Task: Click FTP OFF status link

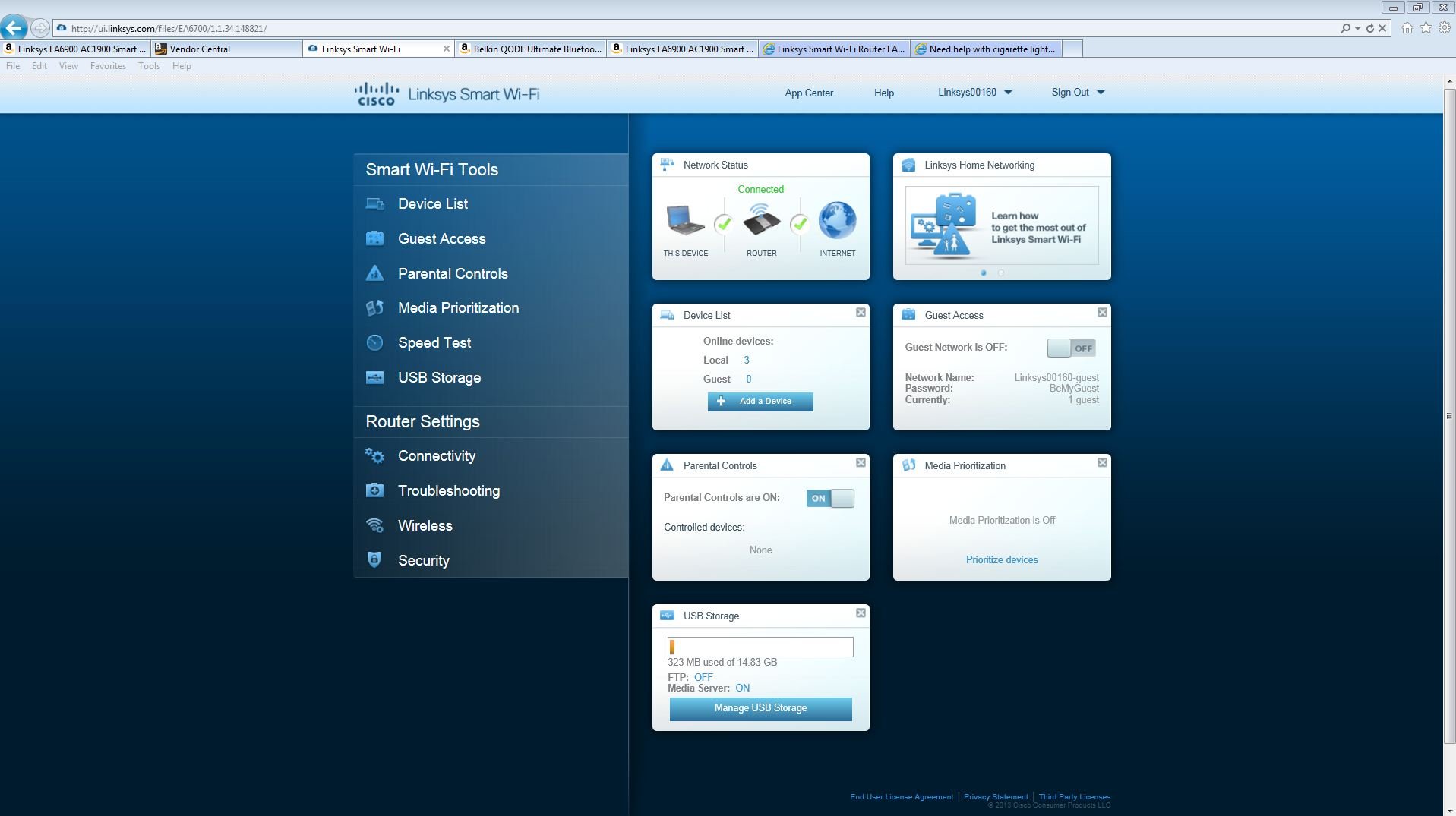Action: [703, 678]
